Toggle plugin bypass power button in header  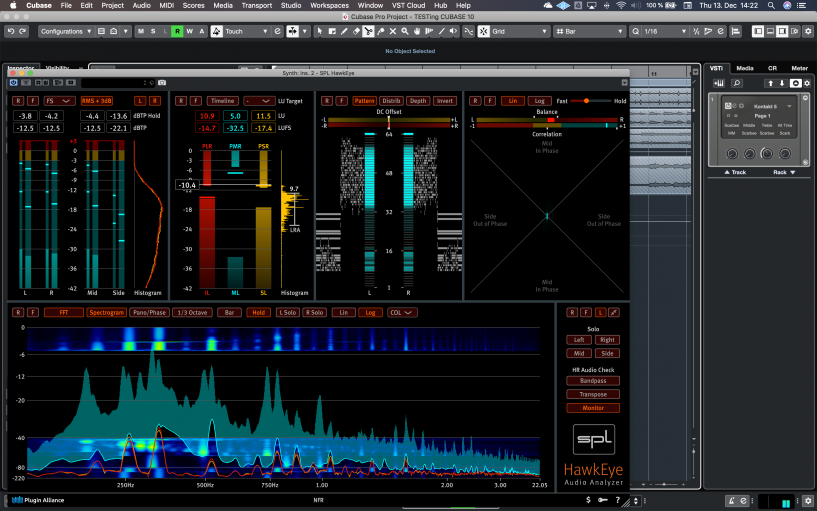click(x=14, y=82)
